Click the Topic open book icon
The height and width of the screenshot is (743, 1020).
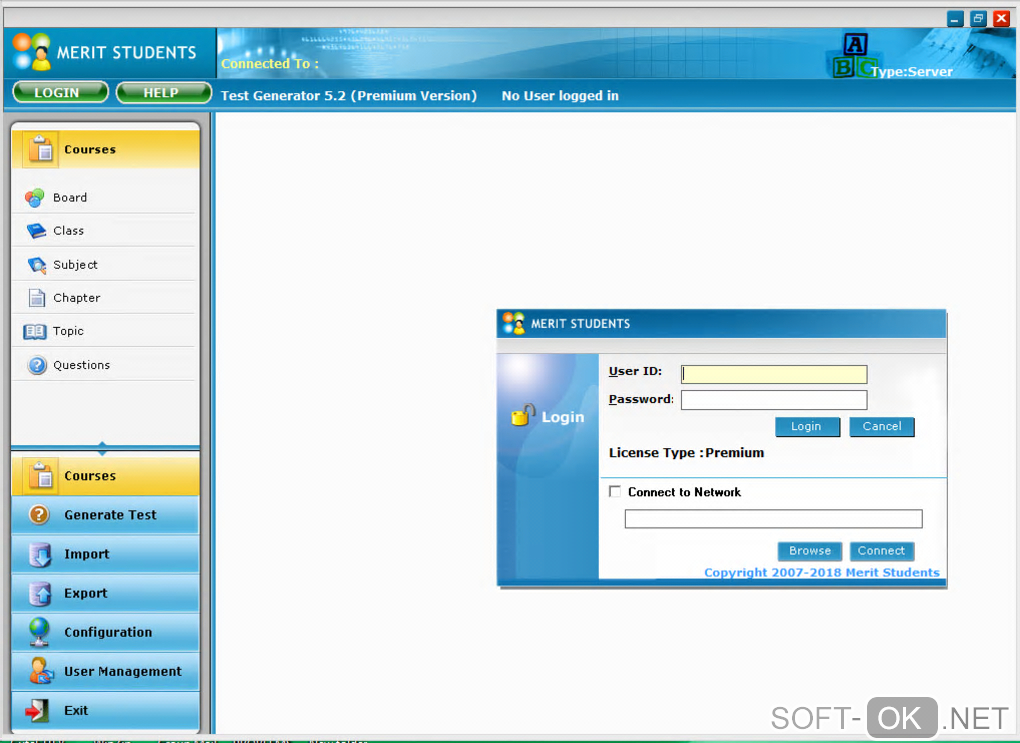35,331
